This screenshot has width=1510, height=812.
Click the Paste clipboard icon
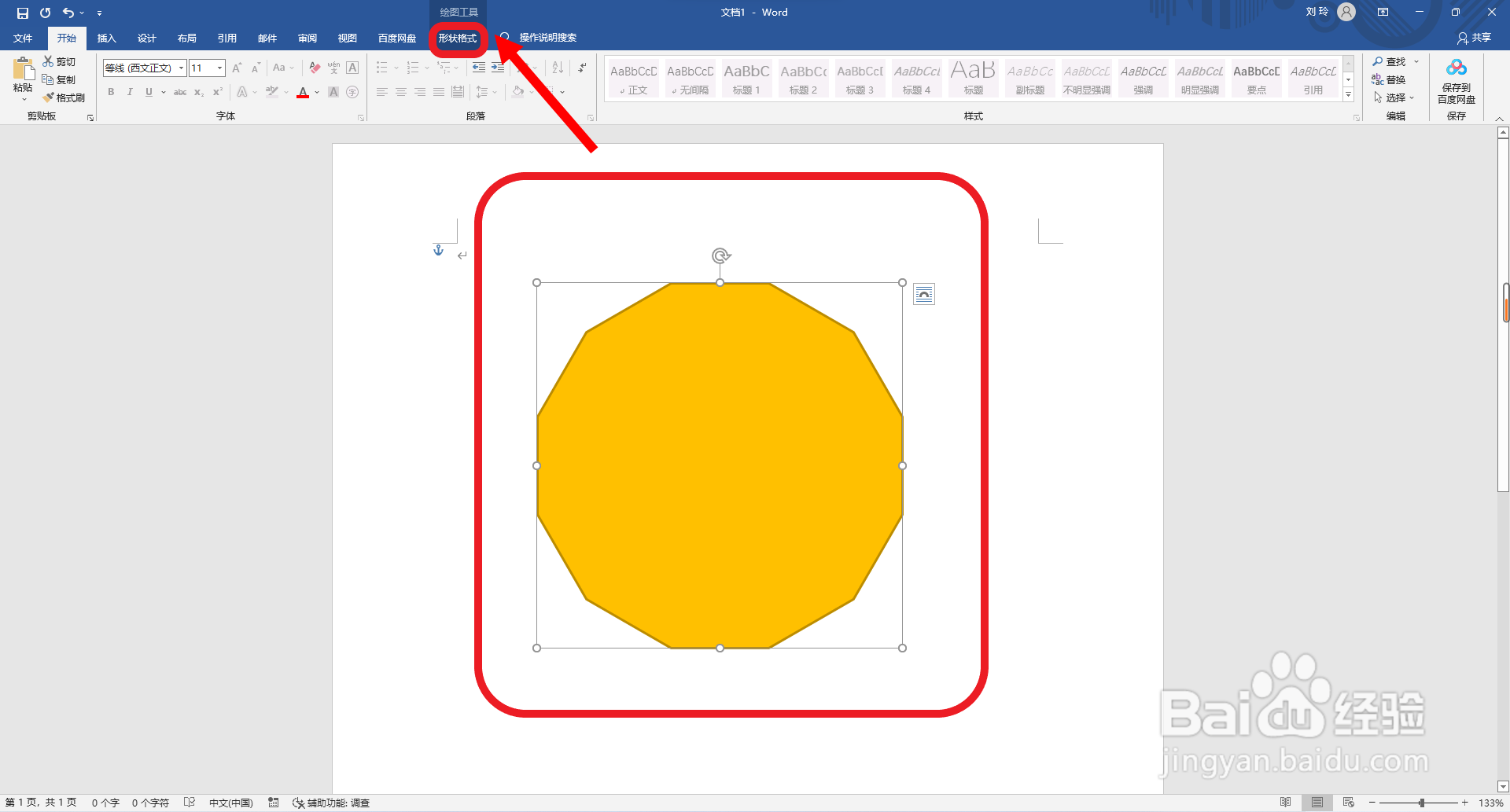[23, 68]
